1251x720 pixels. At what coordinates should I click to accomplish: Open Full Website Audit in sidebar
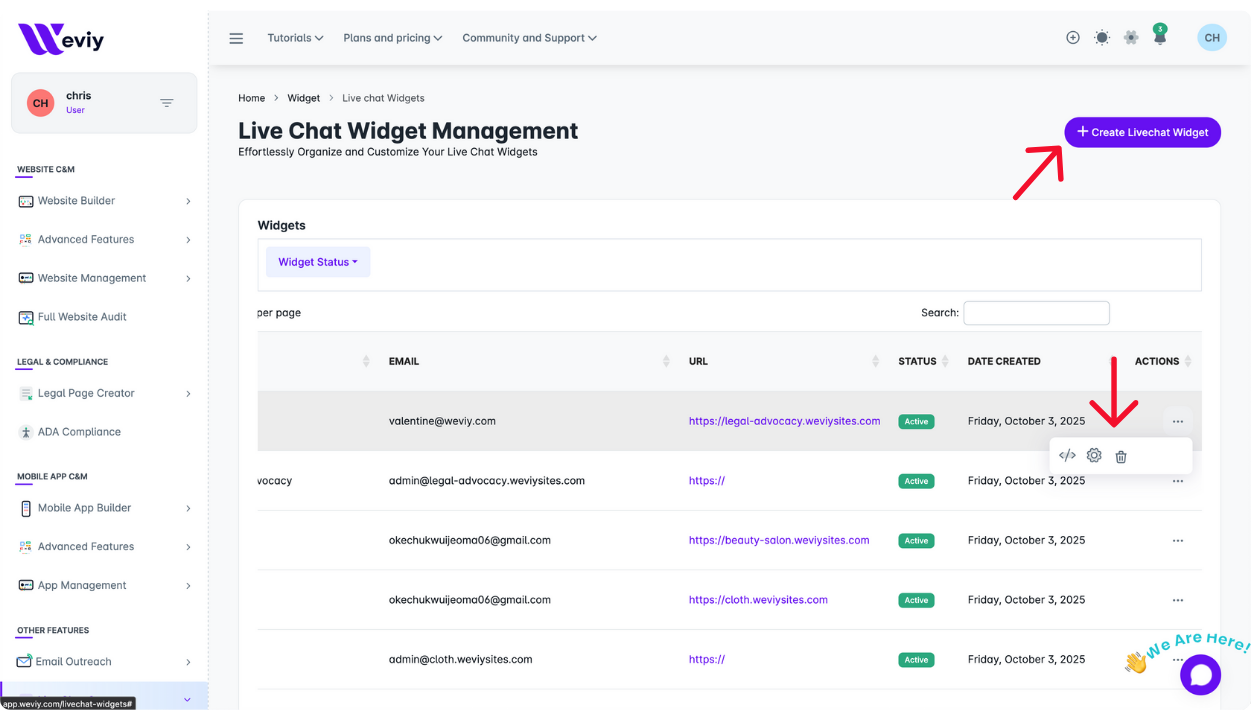(x=82, y=317)
